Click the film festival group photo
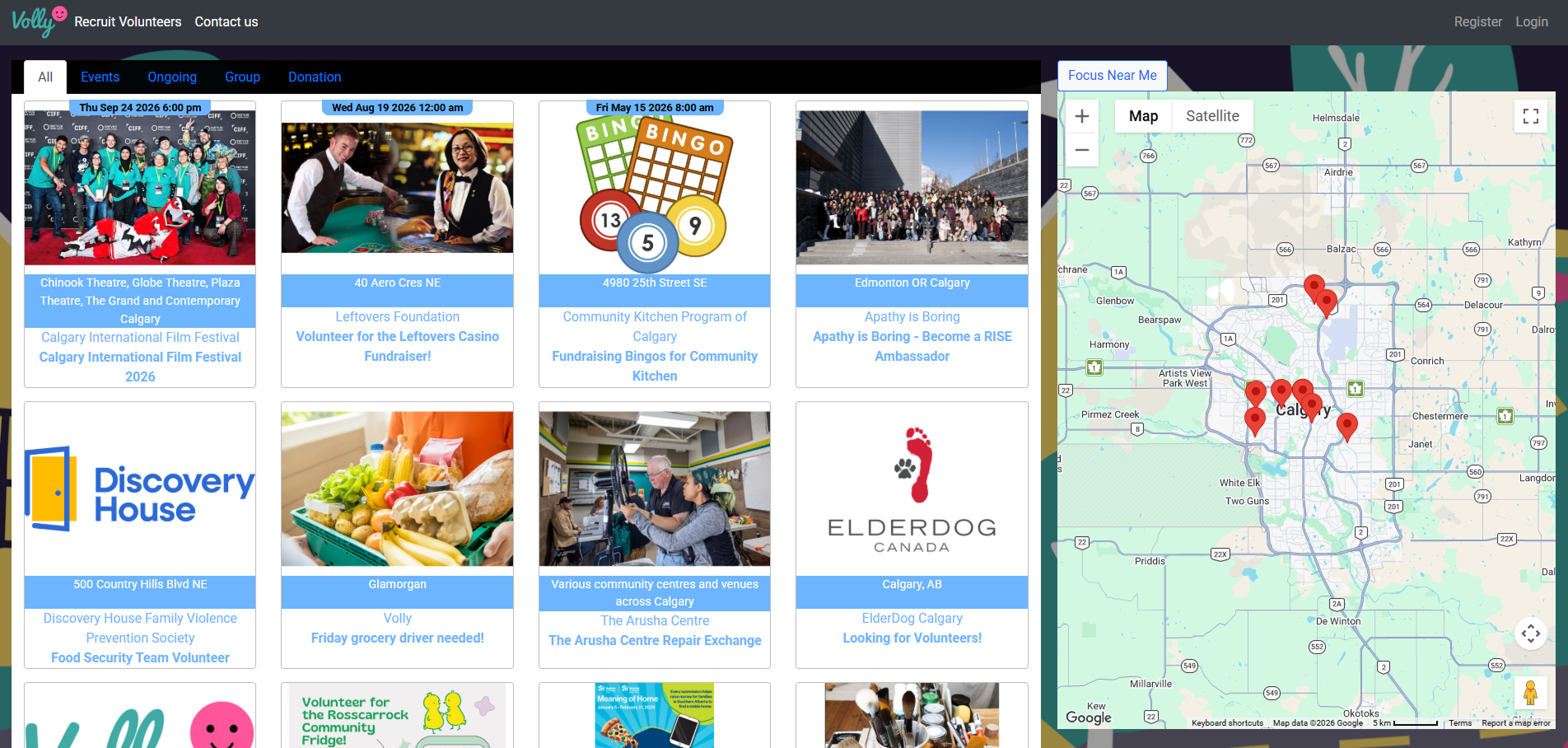The height and width of the screenshot is (748, 1568). point(140,188)
